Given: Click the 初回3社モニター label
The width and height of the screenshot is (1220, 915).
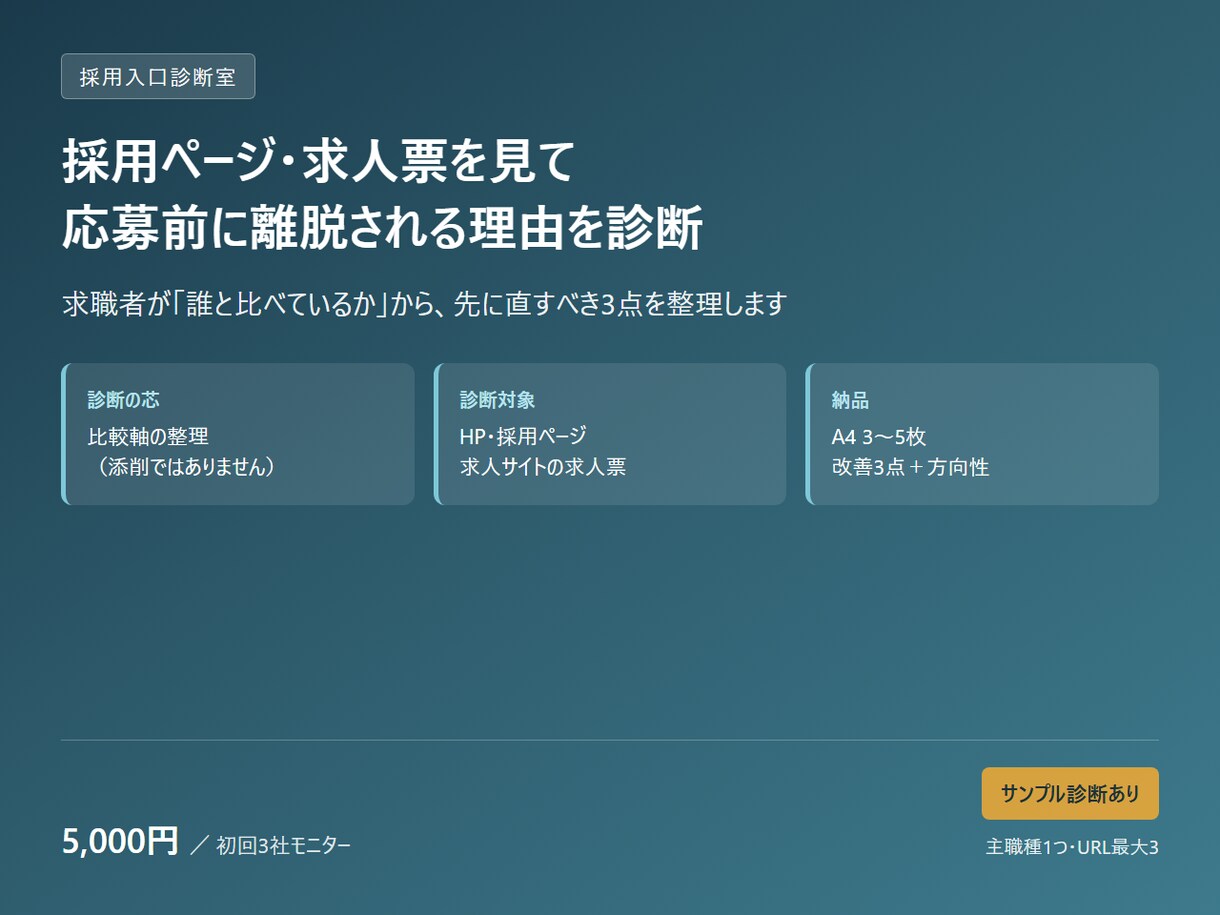Looking at the screenshot, I should pyautogui.click(x=284, y=846).
